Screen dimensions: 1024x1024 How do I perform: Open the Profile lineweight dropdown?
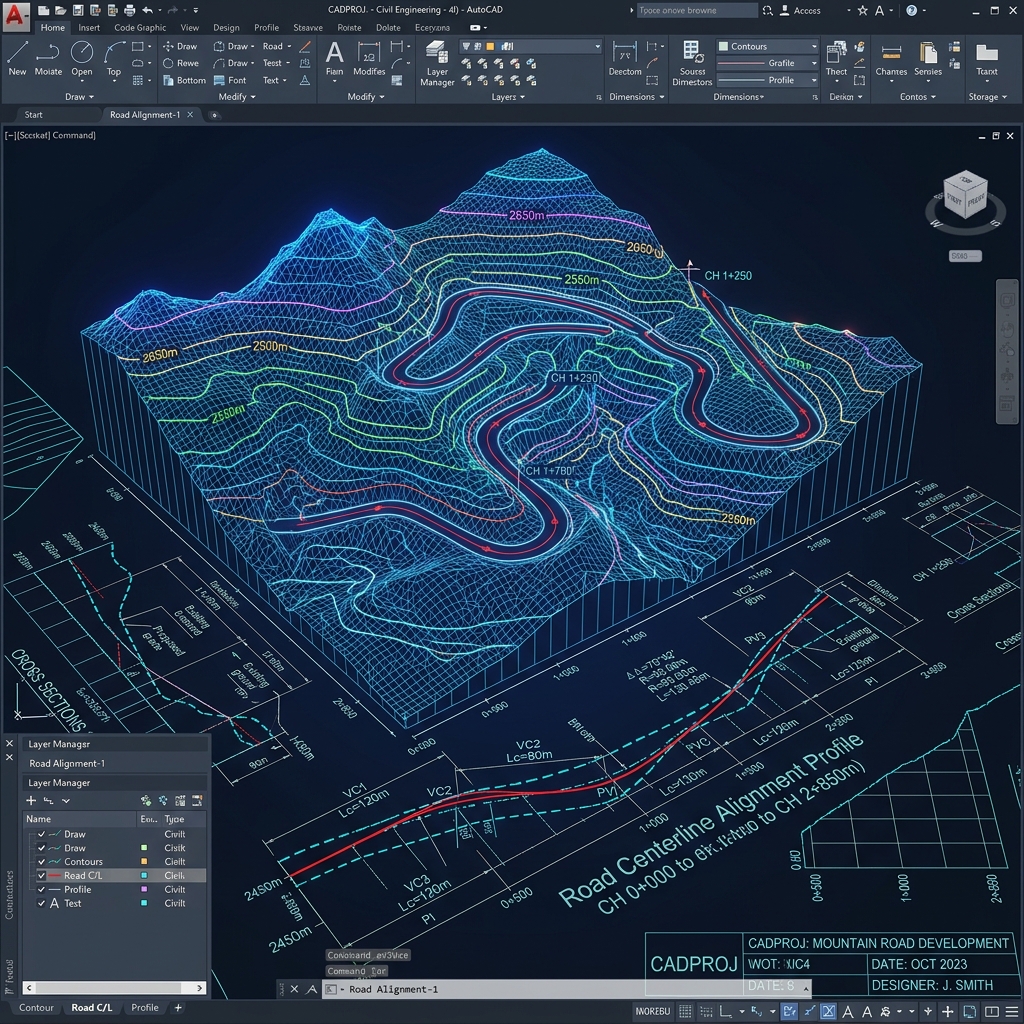point(767,80)
